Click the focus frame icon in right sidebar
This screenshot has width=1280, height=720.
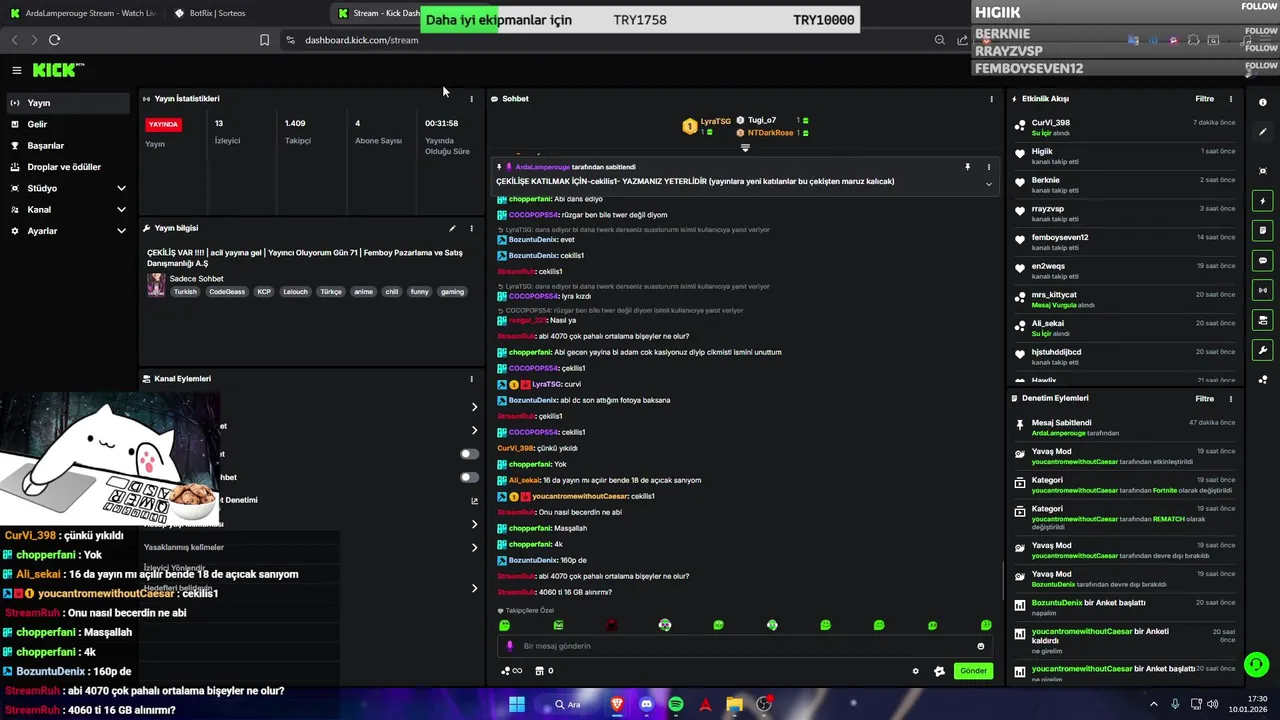tap(1263, 171)
